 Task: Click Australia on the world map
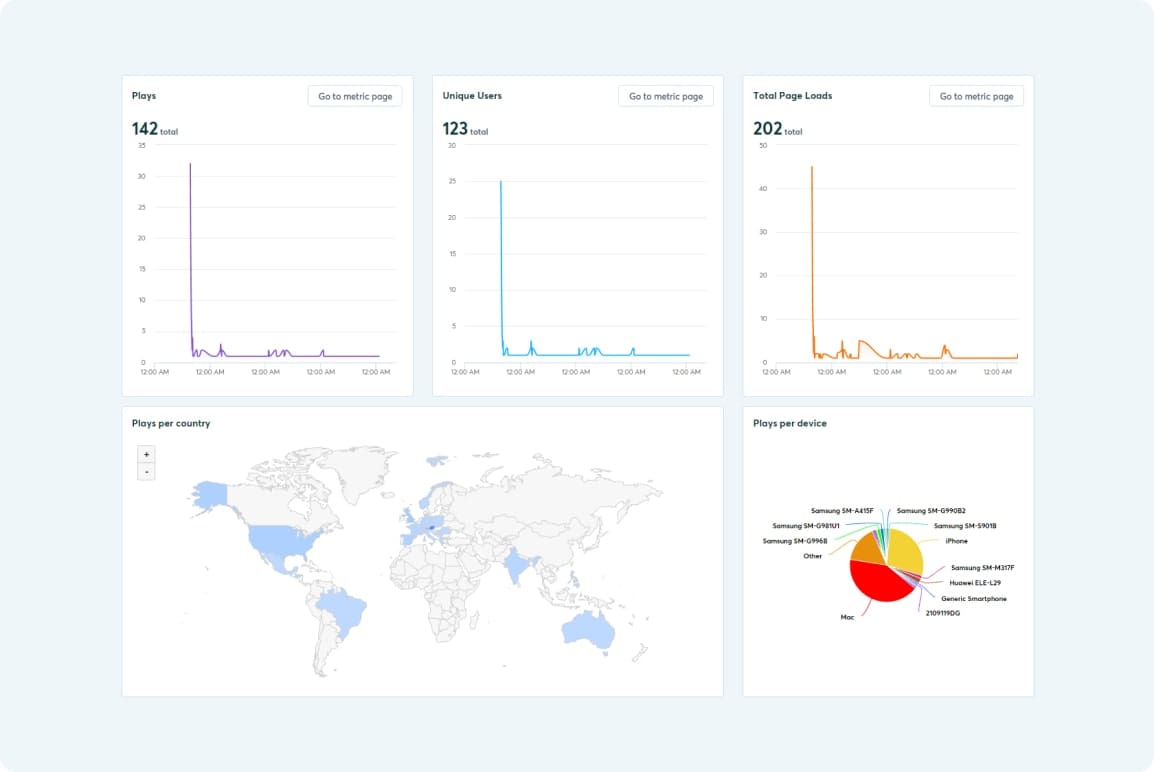tap(588, 631)
